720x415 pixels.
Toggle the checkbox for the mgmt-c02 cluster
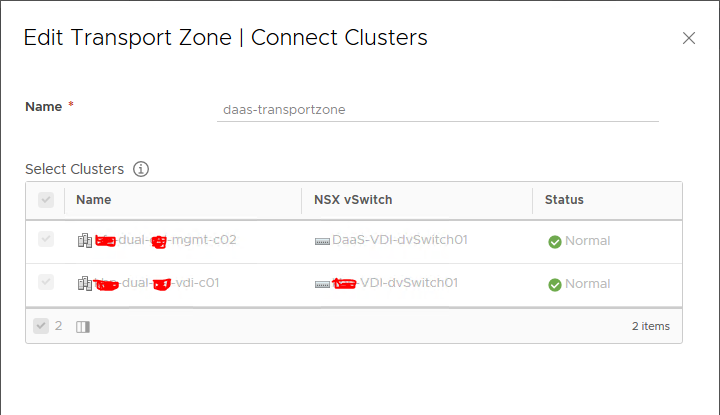tap(46, 239)
